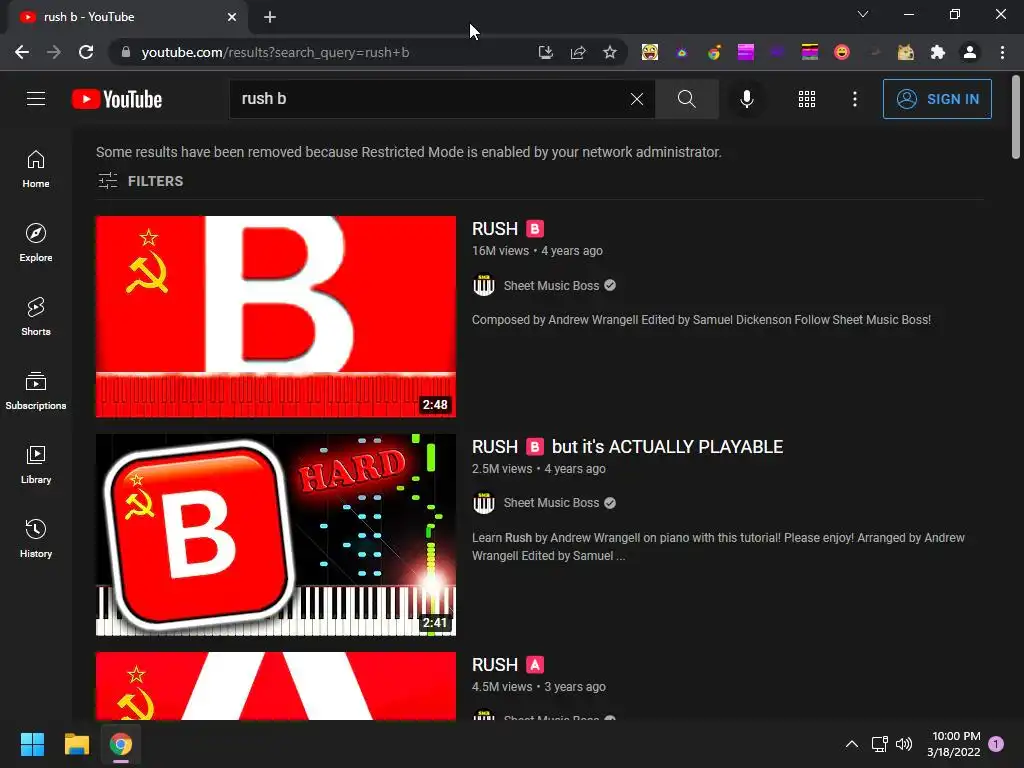Open the notification badge

click(996, 744)
